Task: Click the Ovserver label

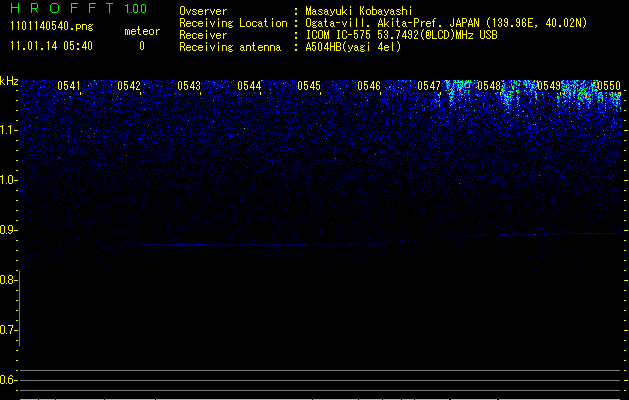Action: point(203,11)
